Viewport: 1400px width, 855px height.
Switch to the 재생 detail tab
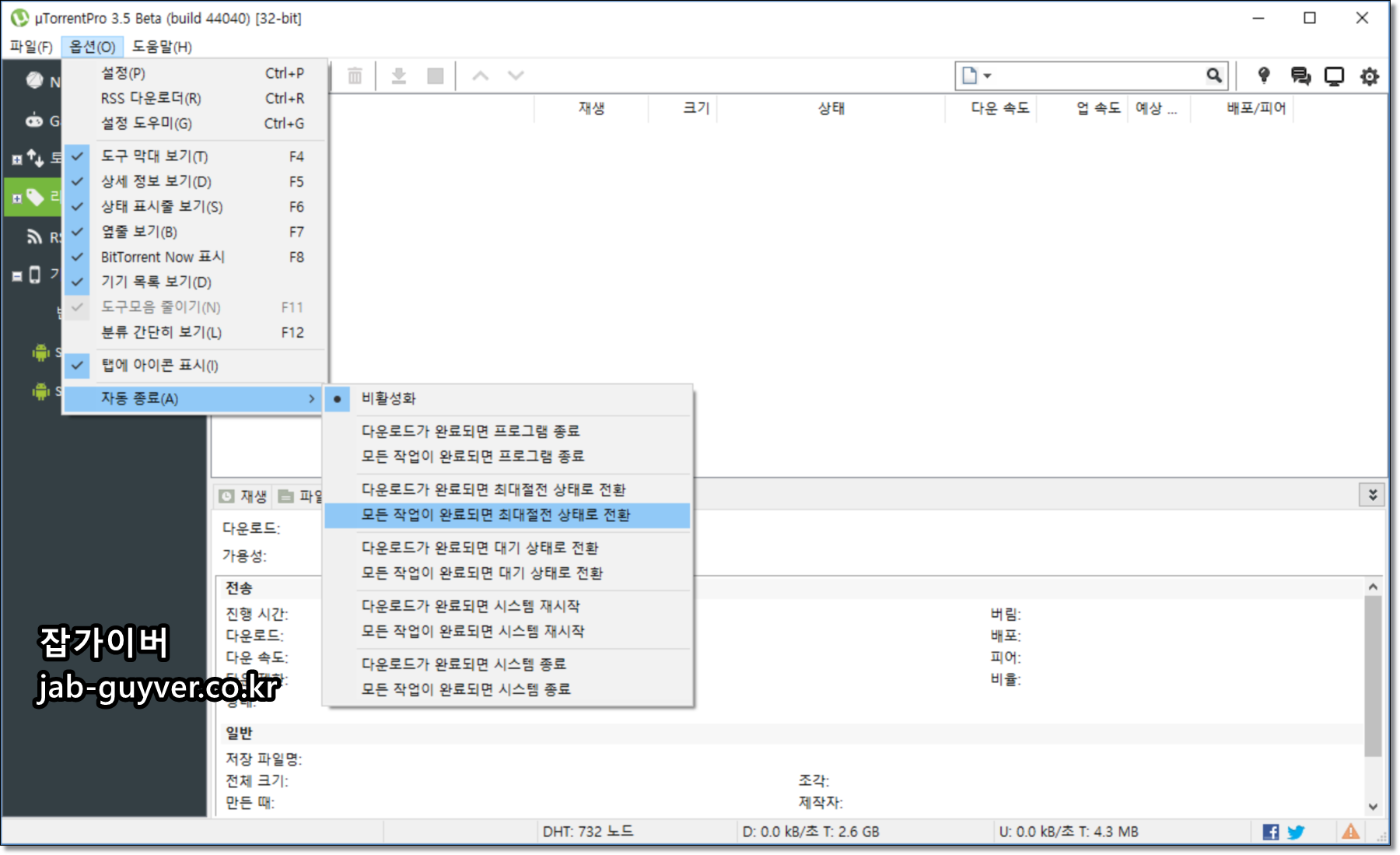click(243, 496)
